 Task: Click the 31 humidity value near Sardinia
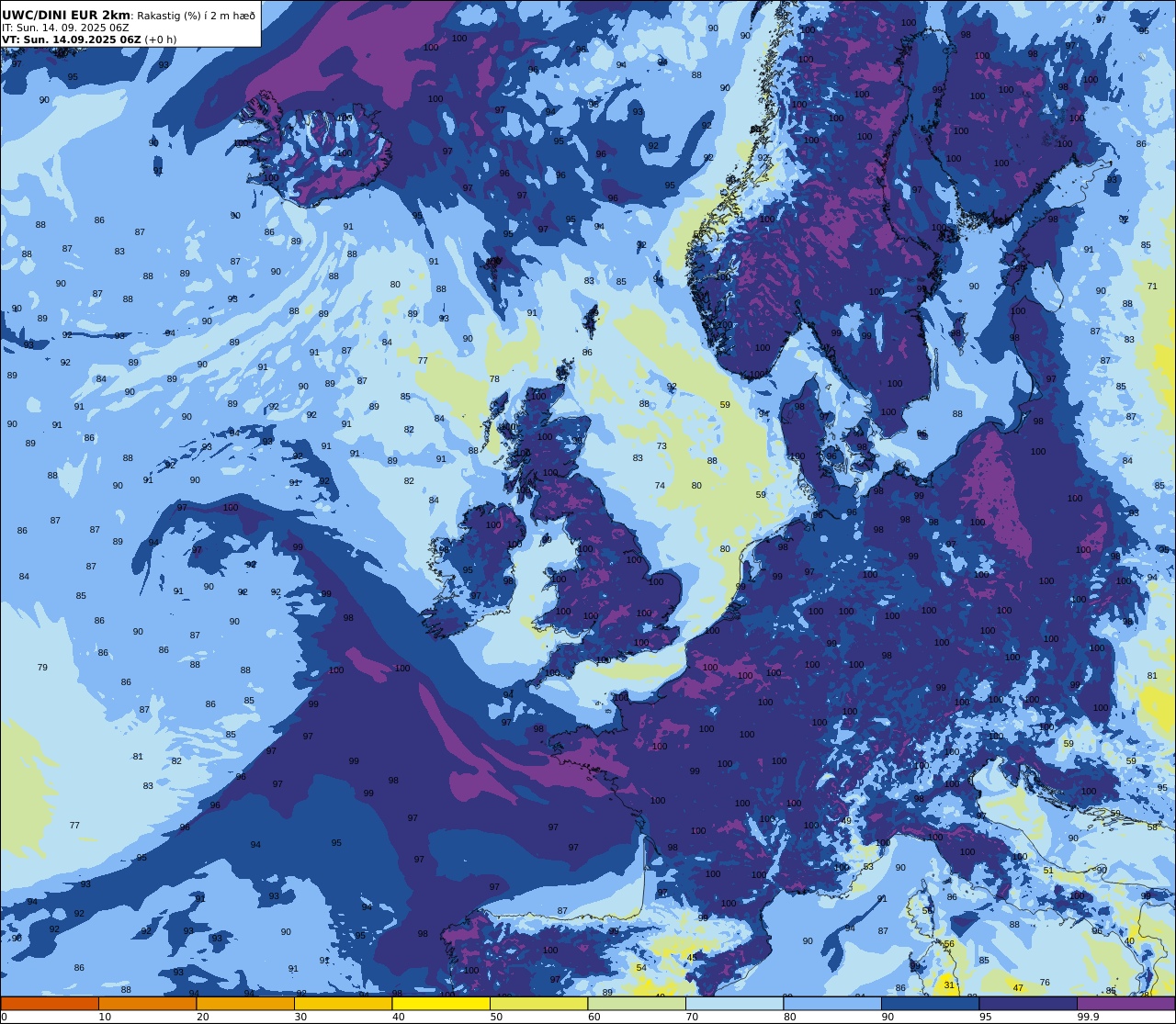pyautogui.click(x=950, y=985)
